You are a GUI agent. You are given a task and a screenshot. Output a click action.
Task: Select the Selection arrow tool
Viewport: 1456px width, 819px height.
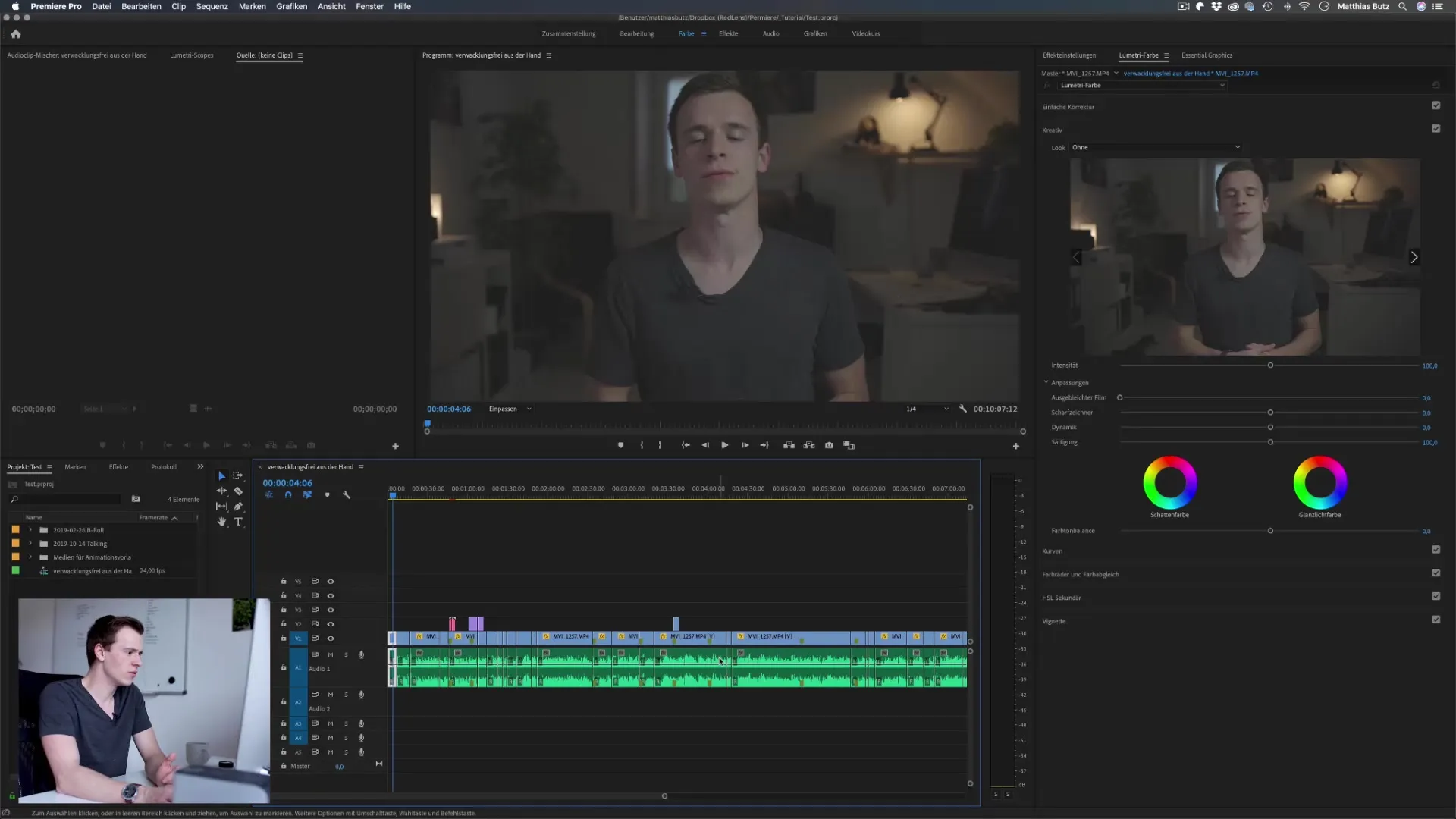pos(221,475)
